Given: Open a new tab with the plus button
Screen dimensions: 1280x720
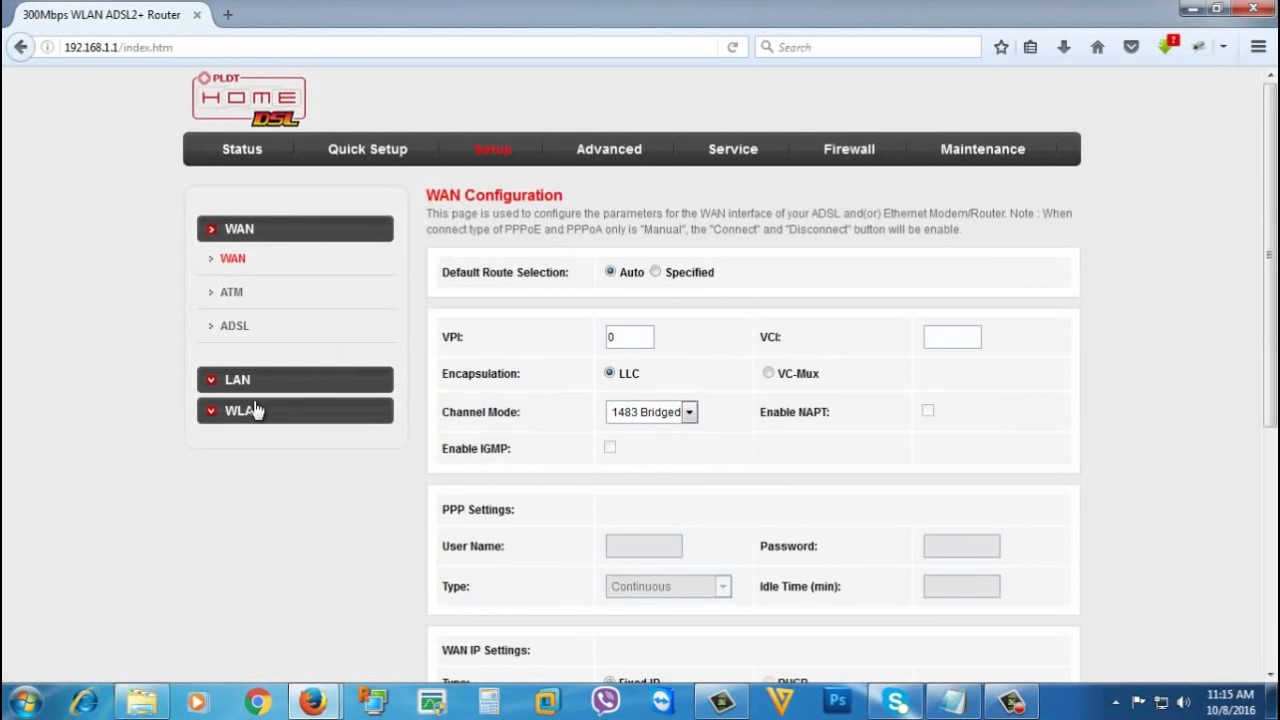Looking at the screenshot, I should click(x=228, y=15).
